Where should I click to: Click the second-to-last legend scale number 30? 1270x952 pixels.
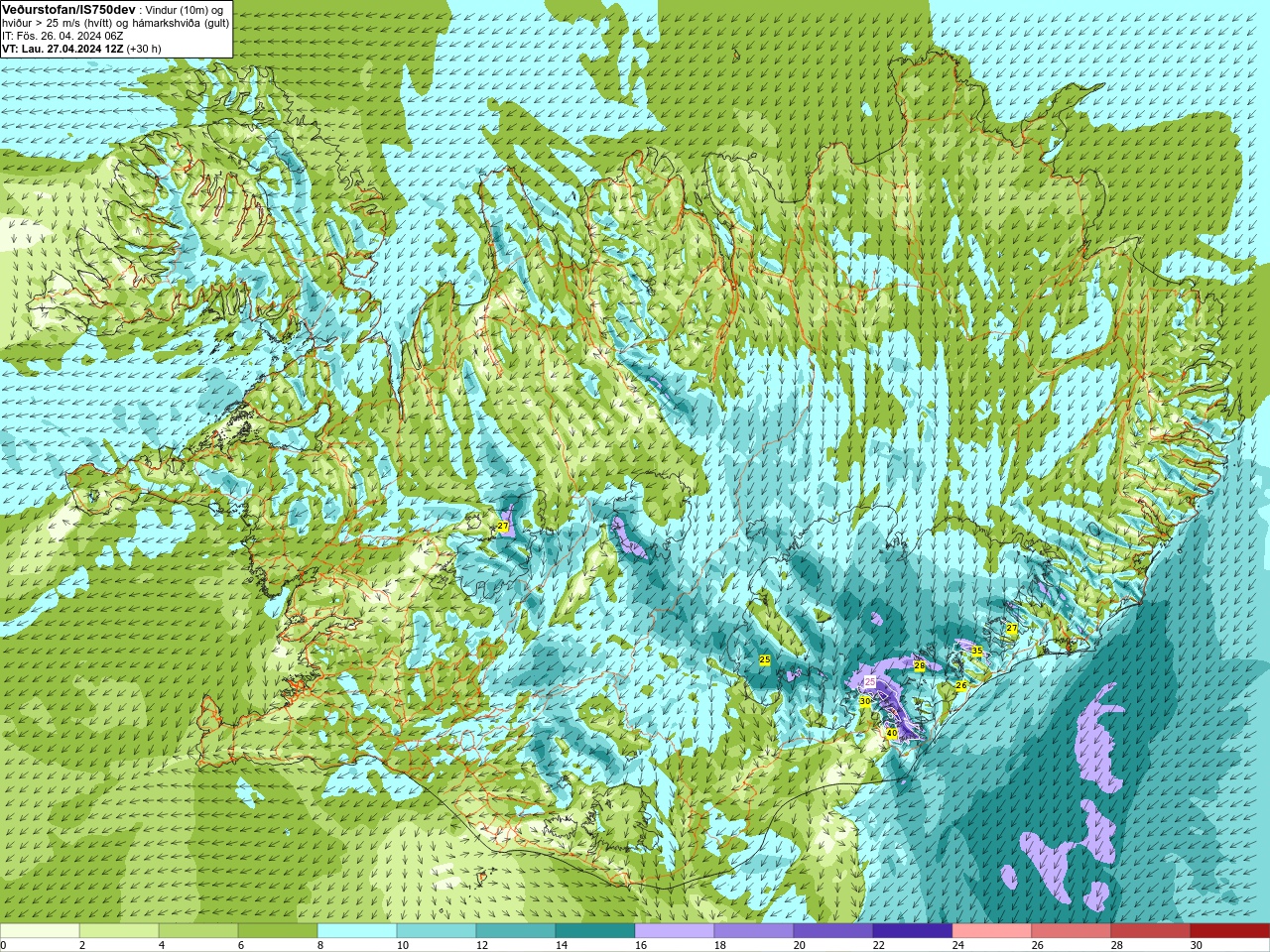coord(1197,946)
